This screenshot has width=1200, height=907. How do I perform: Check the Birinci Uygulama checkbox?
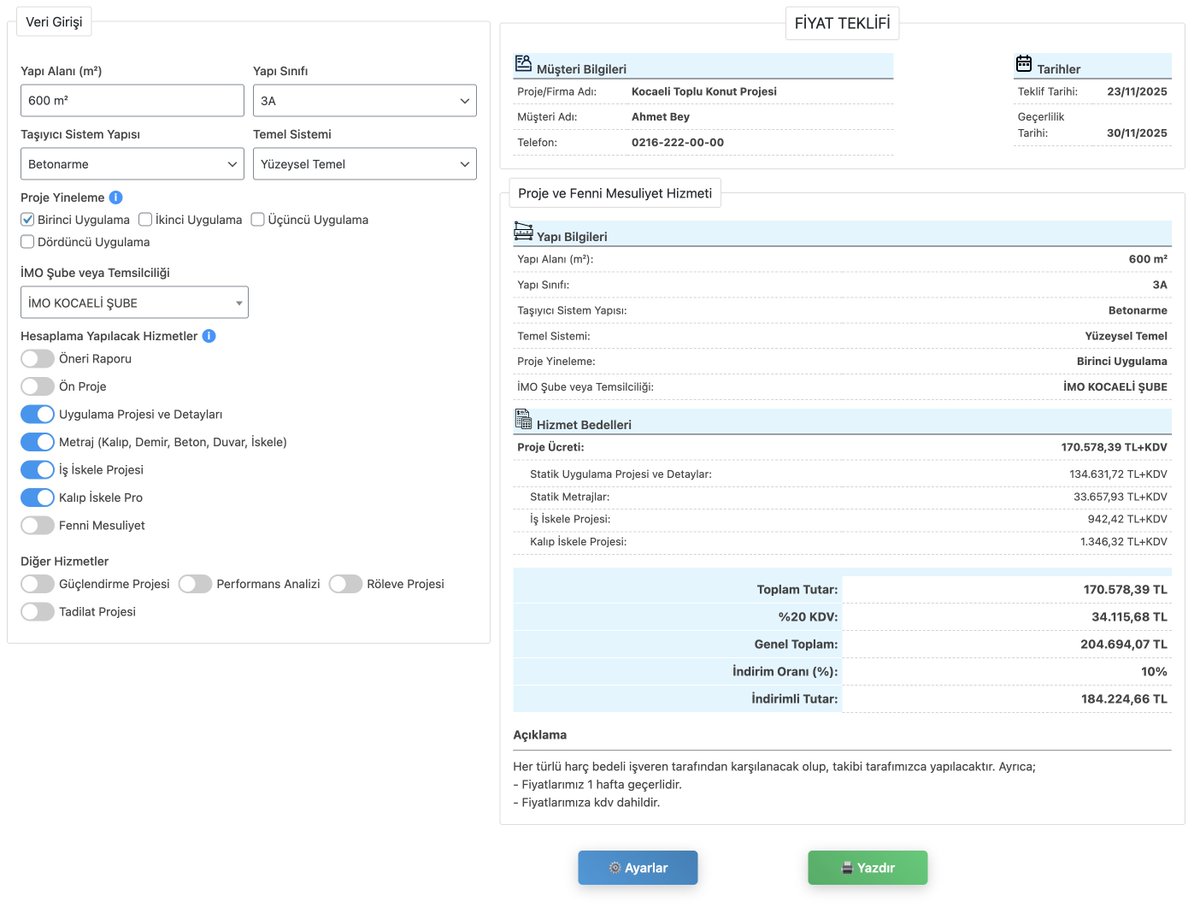(28, 220)
